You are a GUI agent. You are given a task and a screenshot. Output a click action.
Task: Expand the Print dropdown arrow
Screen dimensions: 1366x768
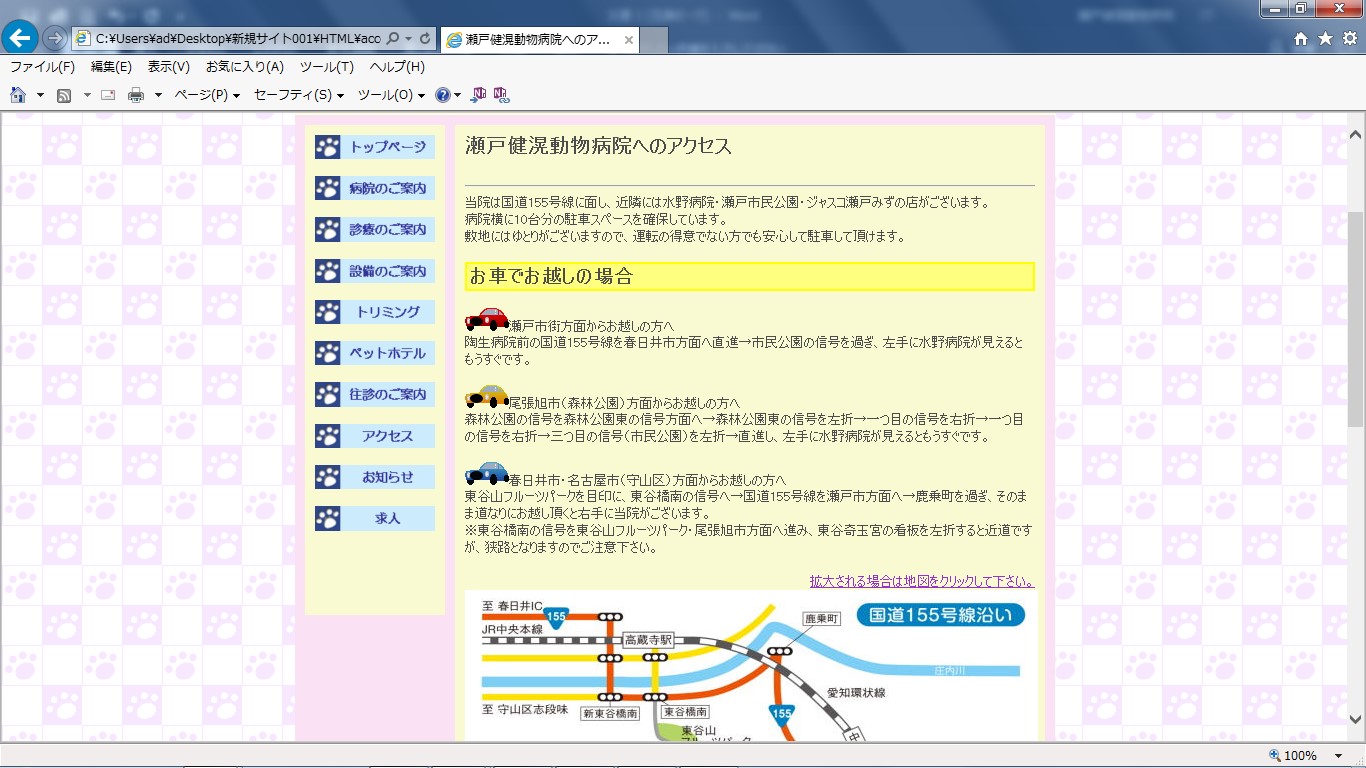pyautogui.click(x=158, y=96)
